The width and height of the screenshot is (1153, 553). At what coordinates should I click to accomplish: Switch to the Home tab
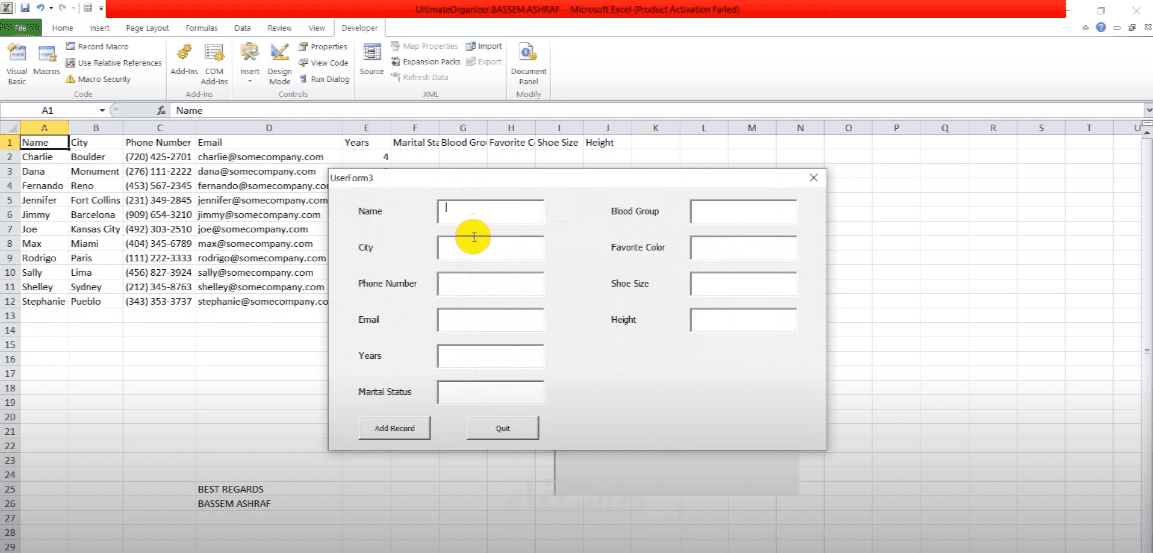(x=63, y=28)
